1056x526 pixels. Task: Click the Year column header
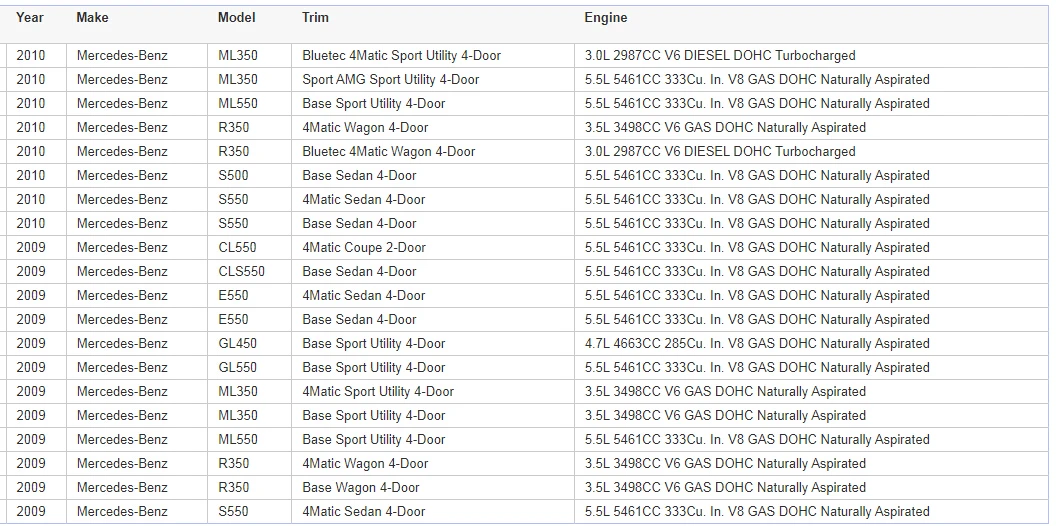tap(30, 18)
